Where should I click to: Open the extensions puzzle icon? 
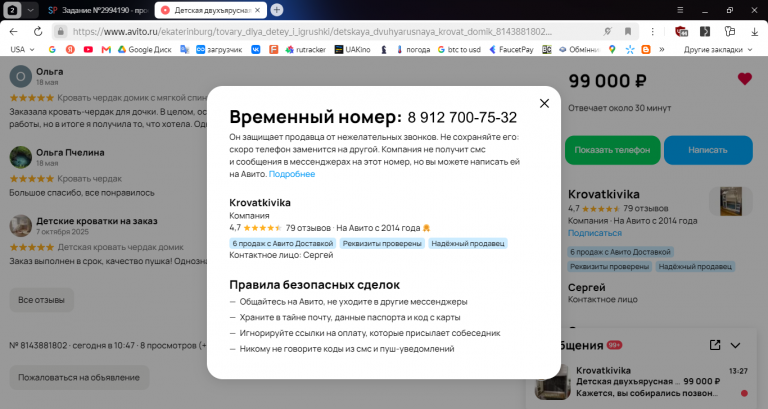coord(730,31)
